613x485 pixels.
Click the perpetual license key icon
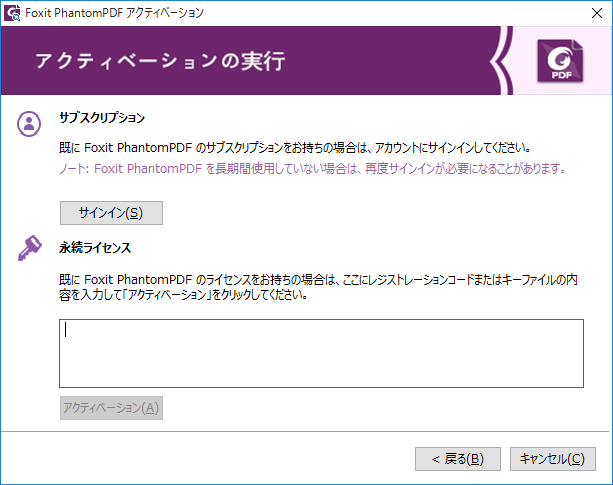(x=30, y=248)
